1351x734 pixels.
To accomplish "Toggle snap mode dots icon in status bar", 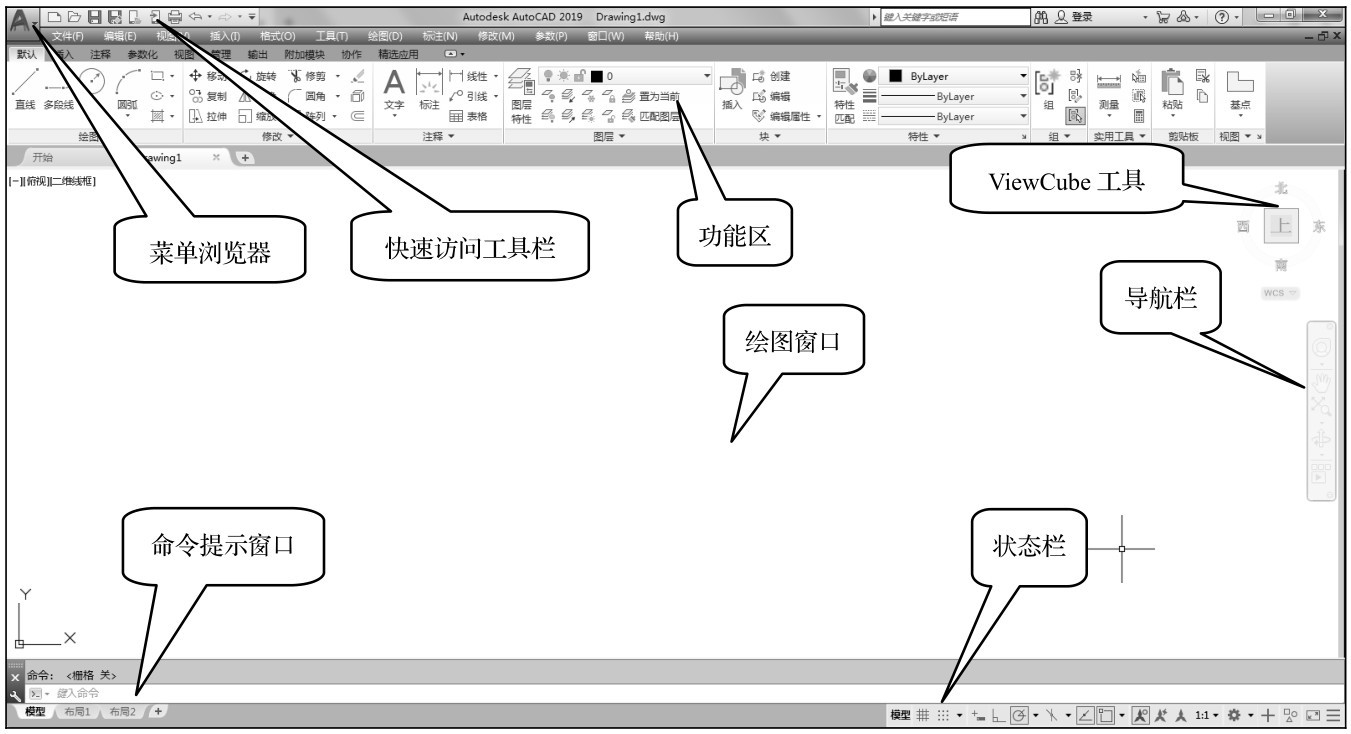I will pos(945,714).
